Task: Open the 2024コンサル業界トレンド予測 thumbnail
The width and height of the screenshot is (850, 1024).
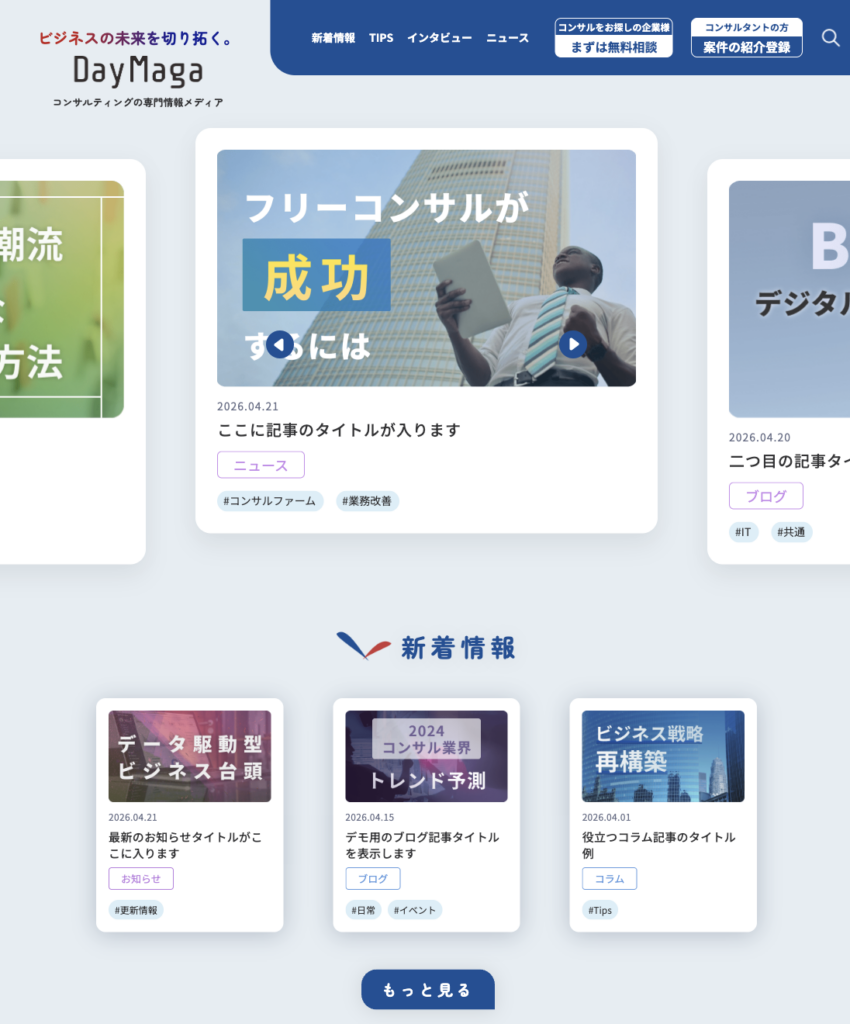Action: click(x=426, y=756)
